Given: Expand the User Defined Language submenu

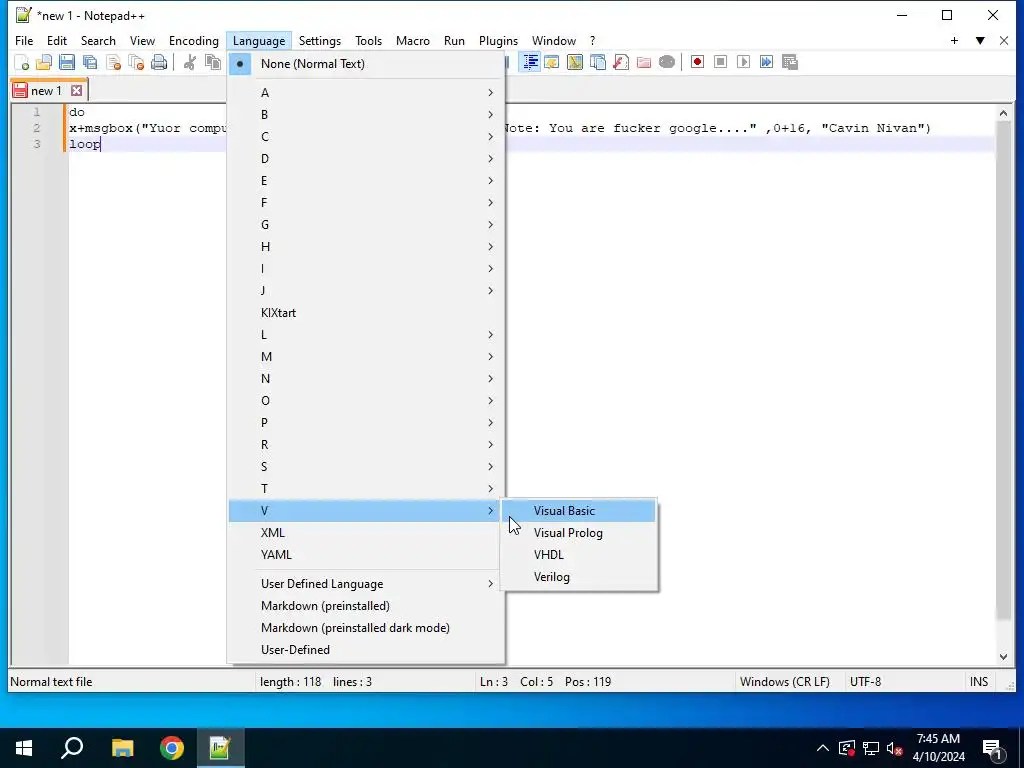Looking at the screenshot, I should [366, 584].
